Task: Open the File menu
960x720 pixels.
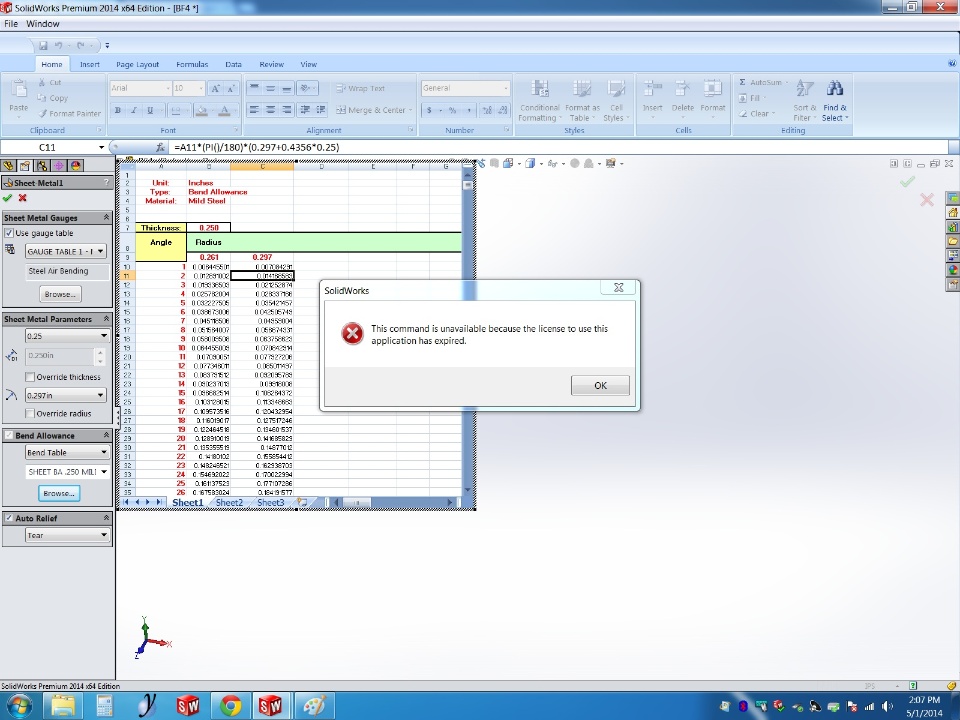Action: (11, 24)
